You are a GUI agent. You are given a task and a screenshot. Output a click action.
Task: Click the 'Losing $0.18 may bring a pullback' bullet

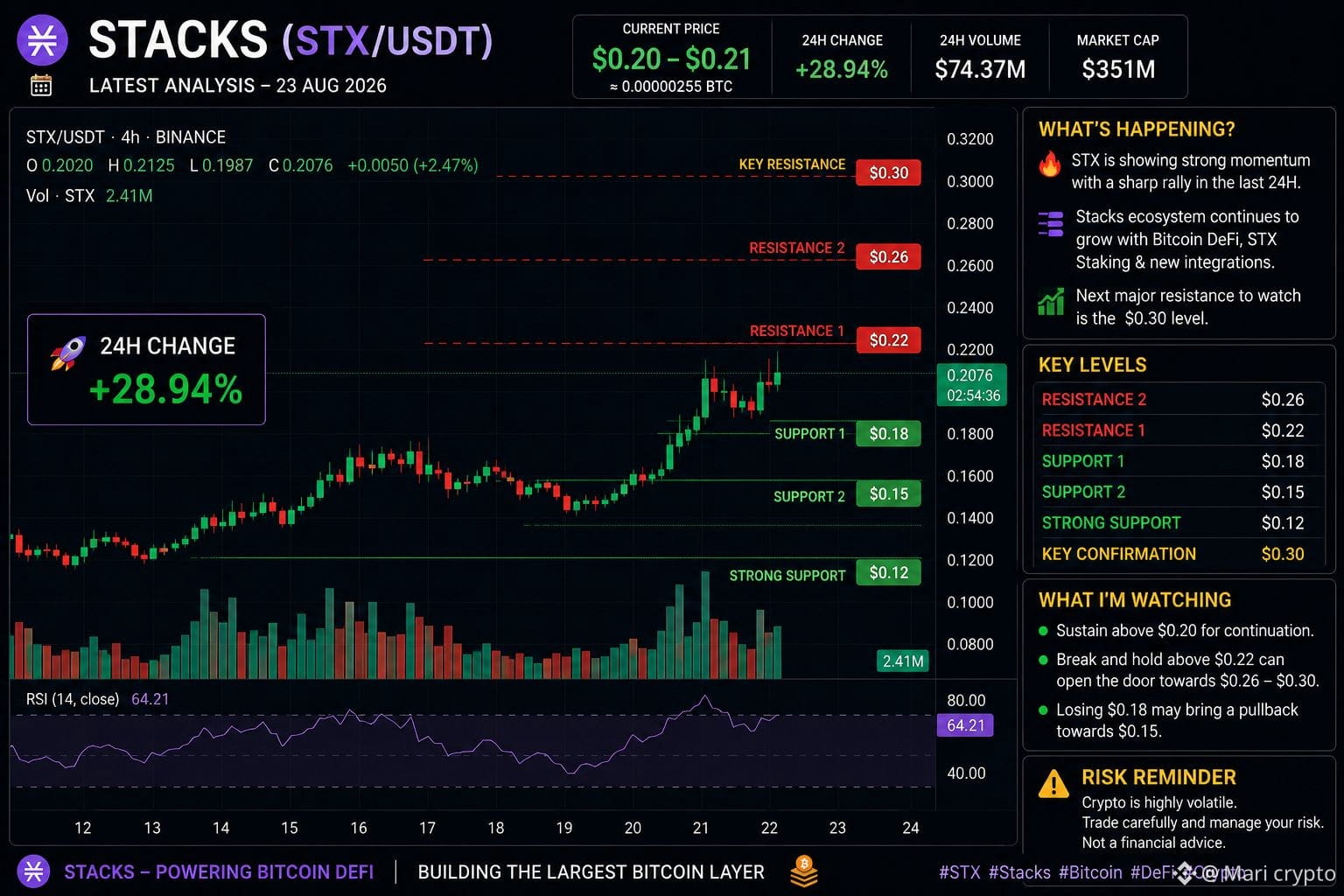[1169, 721]
